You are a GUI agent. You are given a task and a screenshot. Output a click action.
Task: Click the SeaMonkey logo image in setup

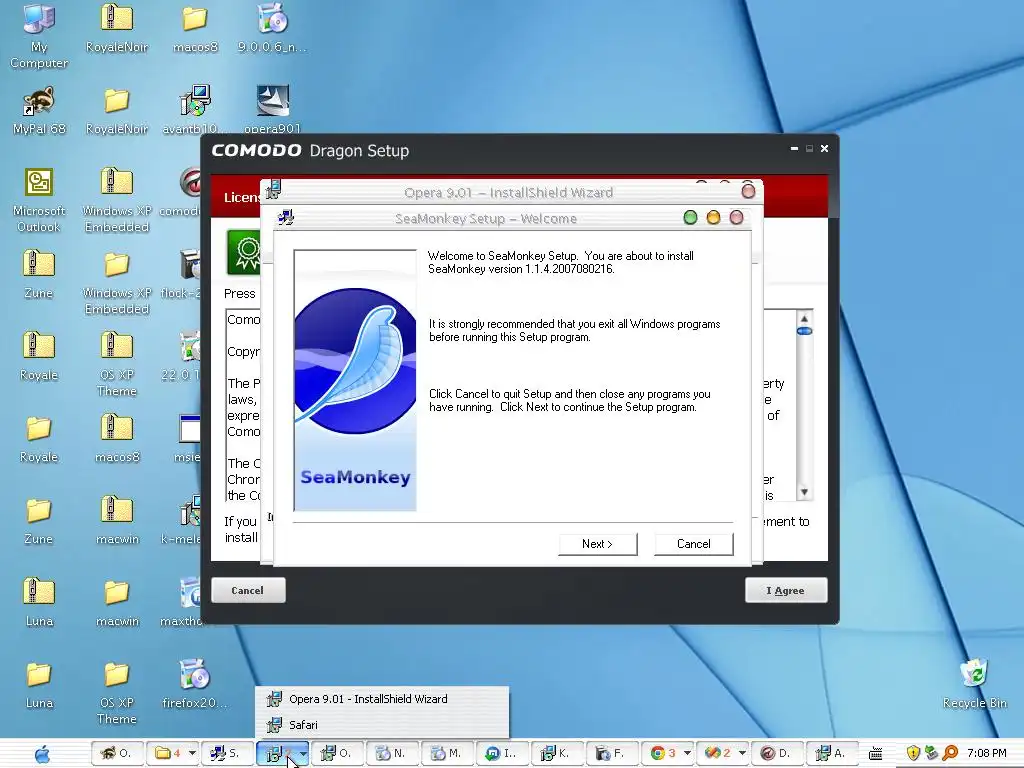point(355,380)
